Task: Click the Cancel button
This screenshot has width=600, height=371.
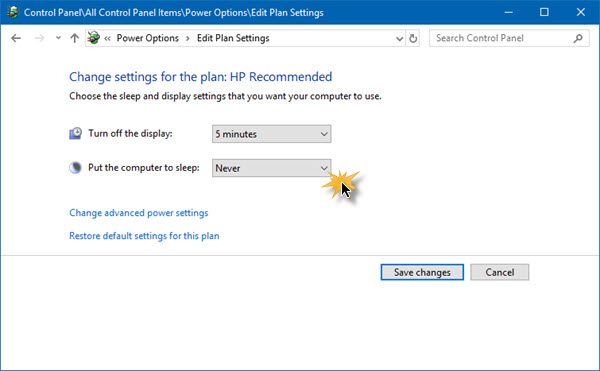Action: (500, 272)
